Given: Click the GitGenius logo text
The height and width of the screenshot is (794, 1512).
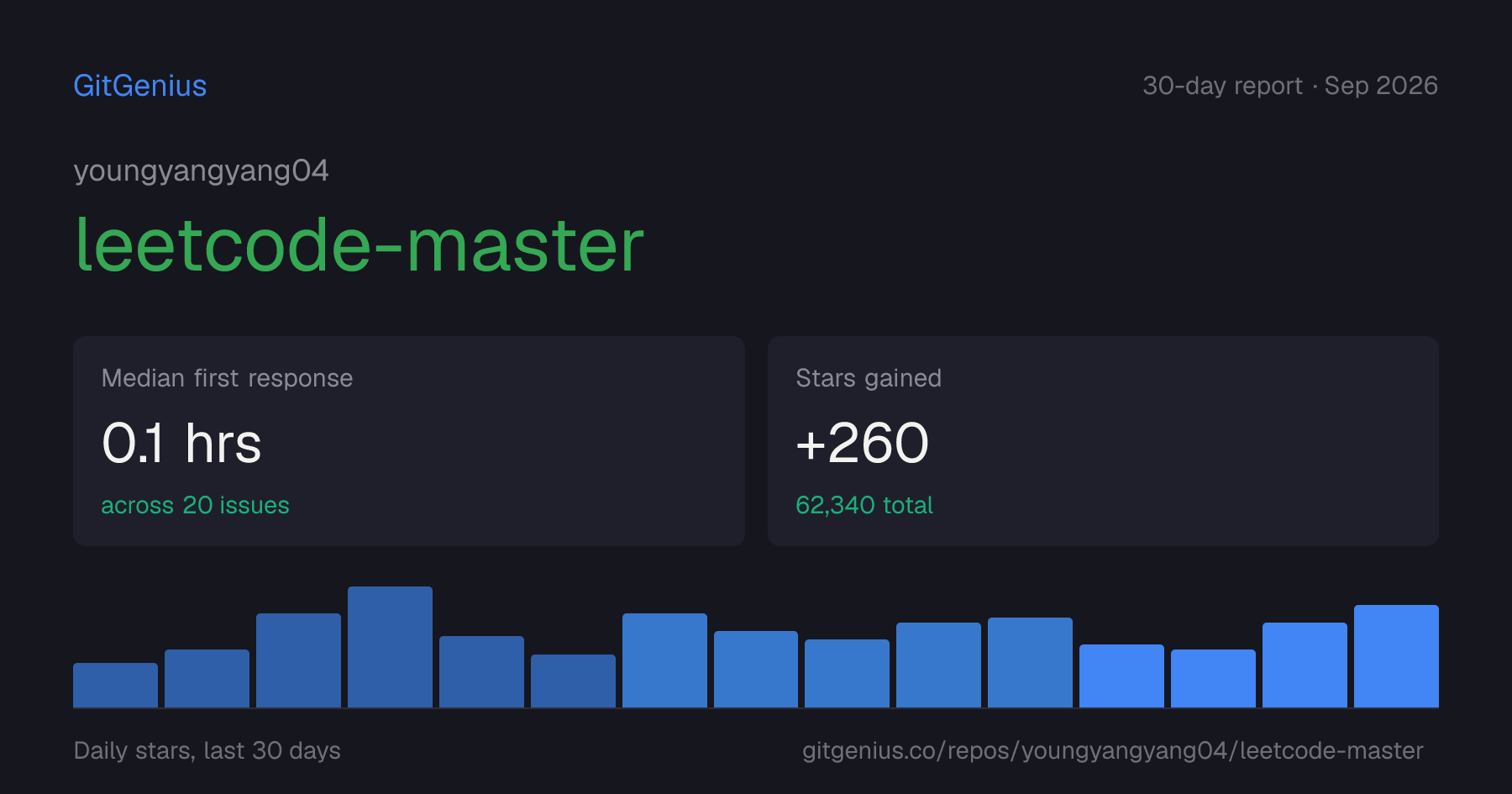Looking at the screenshot, I should (140, 86).
